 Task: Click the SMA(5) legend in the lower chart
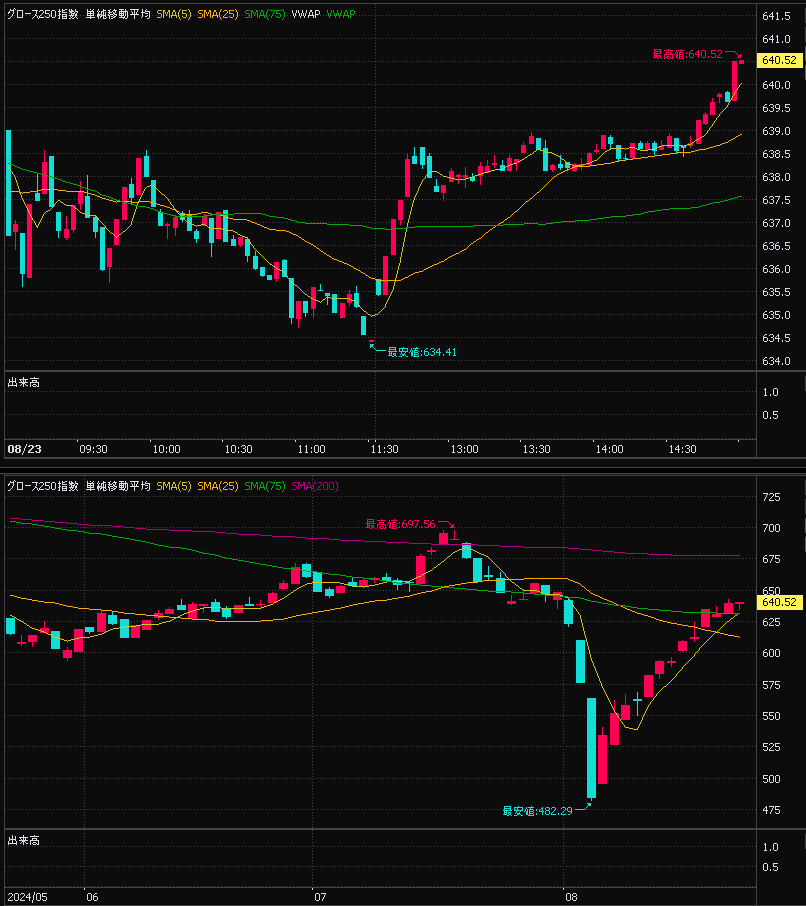coord(173,487)
